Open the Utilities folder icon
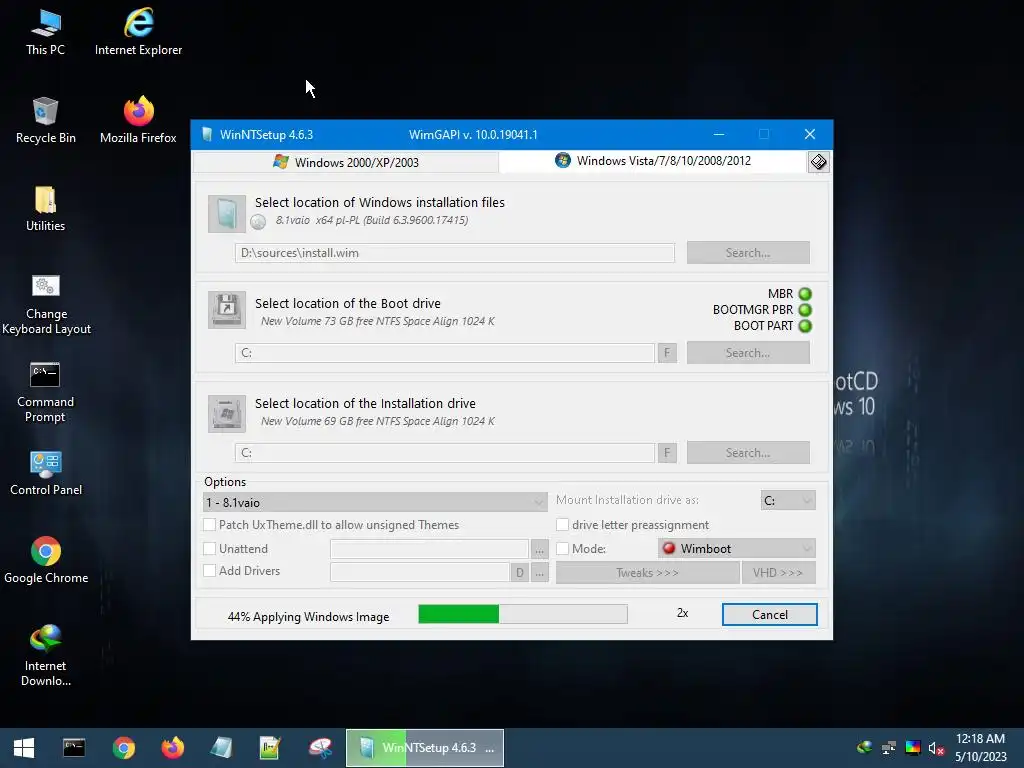Viewport: 1024px width, 768px height. 45,209
